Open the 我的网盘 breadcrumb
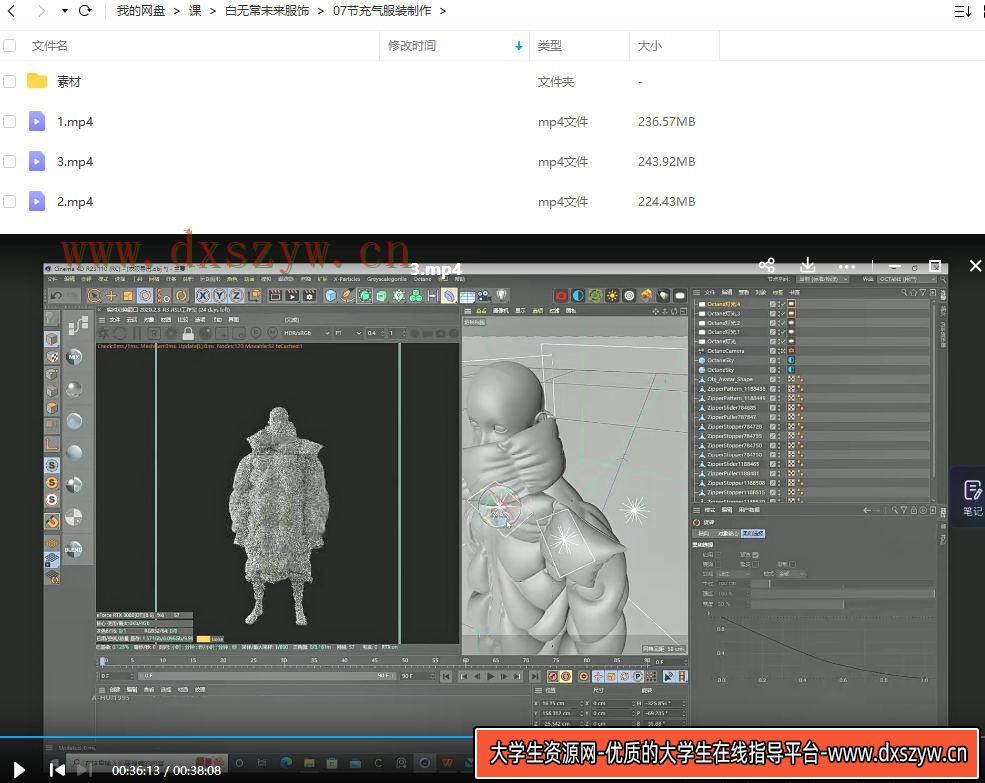The width and height of the screenshot is (985, 783). point(141,11)
